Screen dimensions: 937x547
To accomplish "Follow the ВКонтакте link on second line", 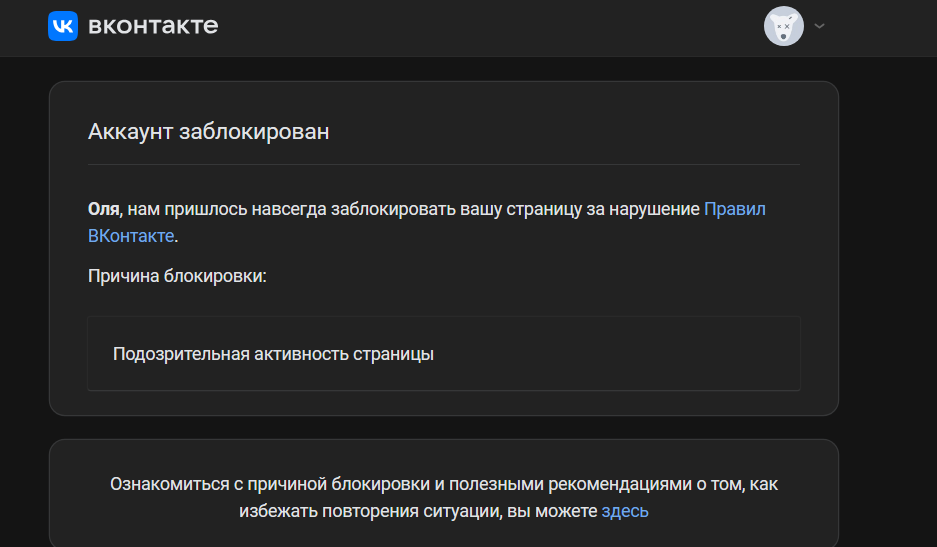I will [x=131, y=236].
